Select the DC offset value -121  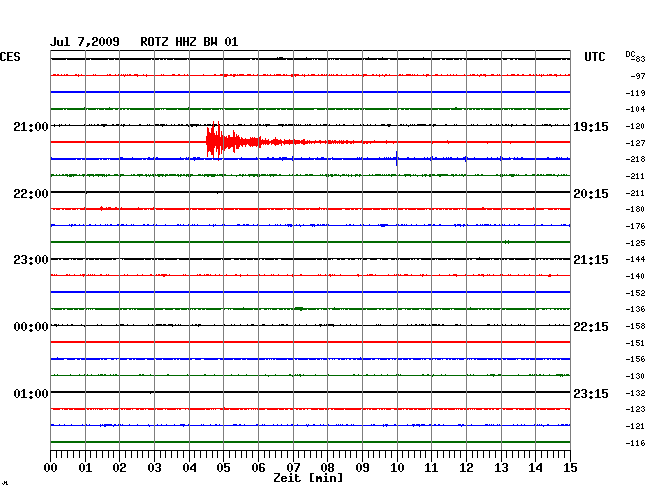tap(635, 426)
